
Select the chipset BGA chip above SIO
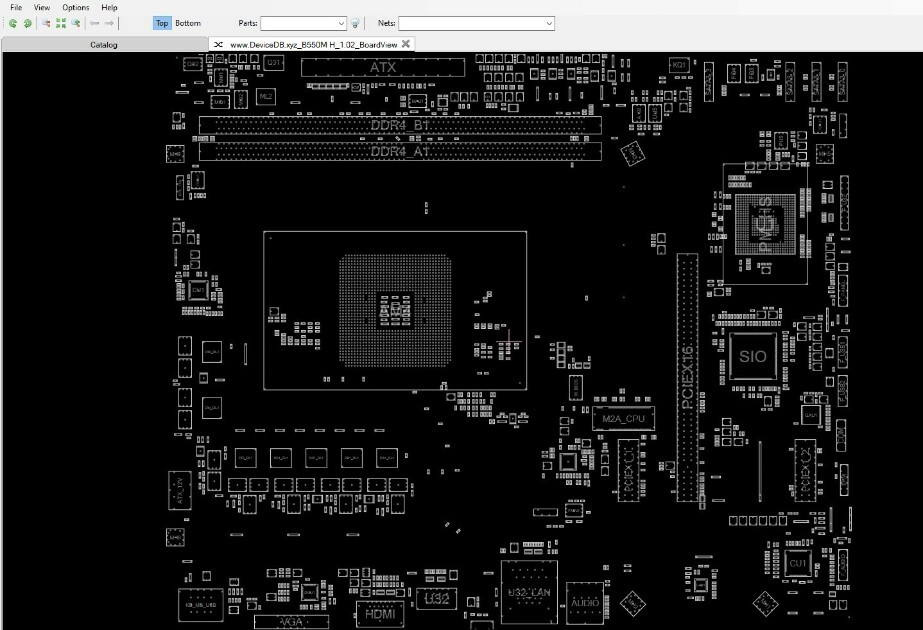click(x=765, y=224)
